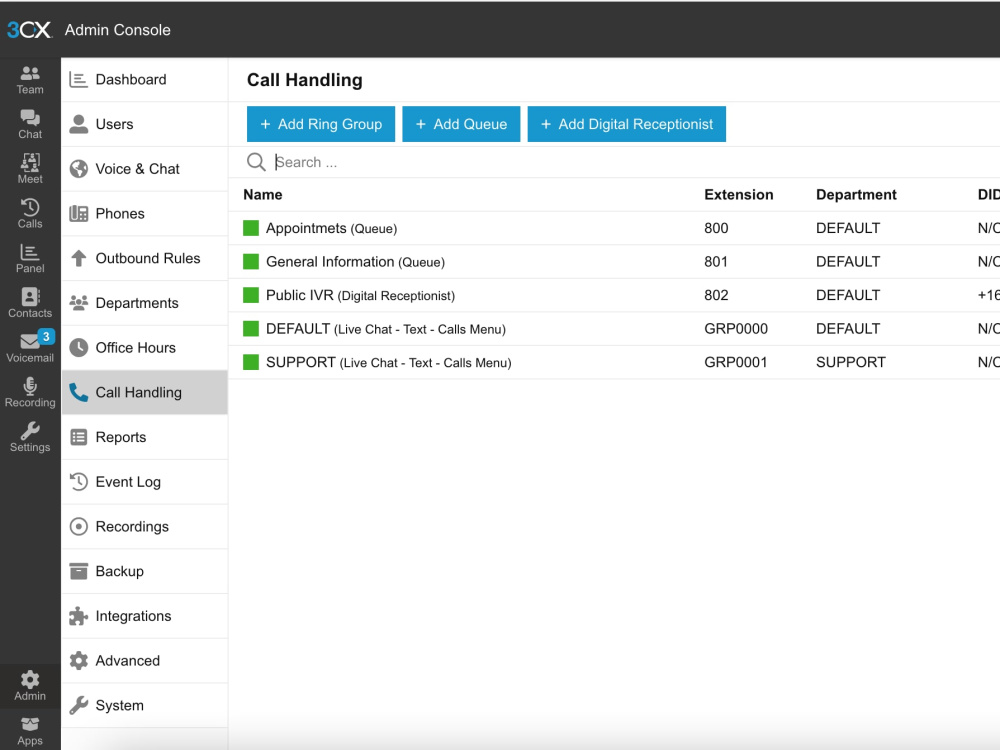Open DEFAULT Live Chat - Text - Calls Menu entry
This screenshot has height=750, width=1000.
pos(386,329)
